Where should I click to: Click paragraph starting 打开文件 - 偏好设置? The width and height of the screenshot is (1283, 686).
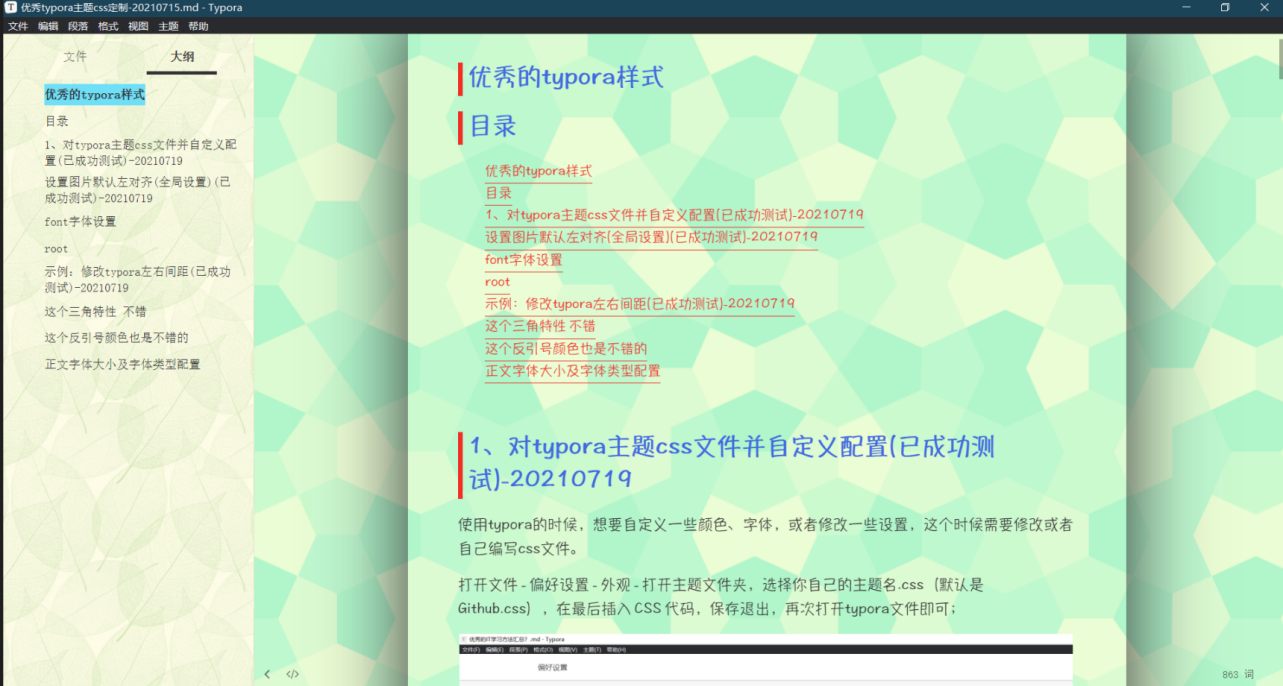[x=721, y=596]
